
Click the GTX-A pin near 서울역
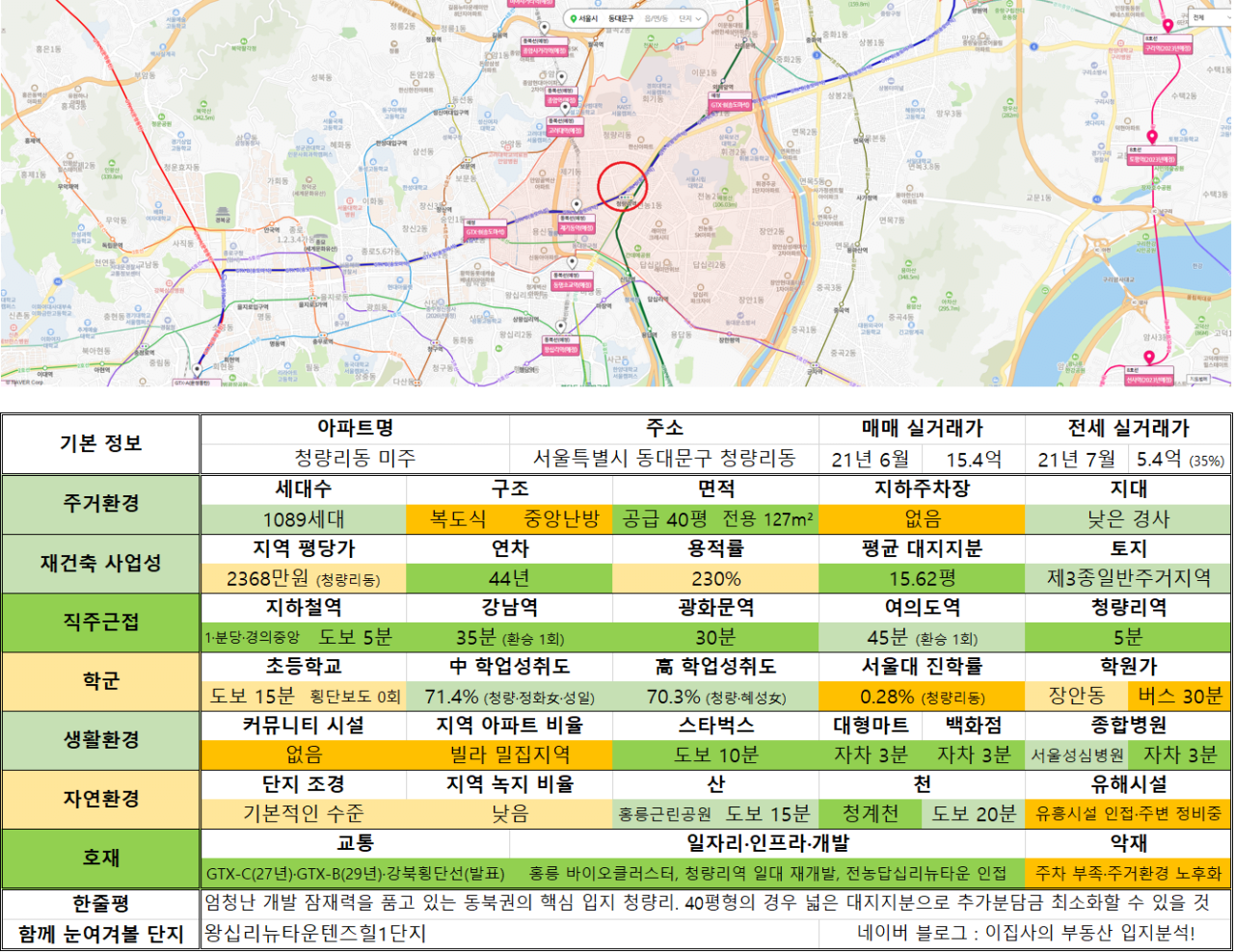pyautogui.click(x=198, y=369)
